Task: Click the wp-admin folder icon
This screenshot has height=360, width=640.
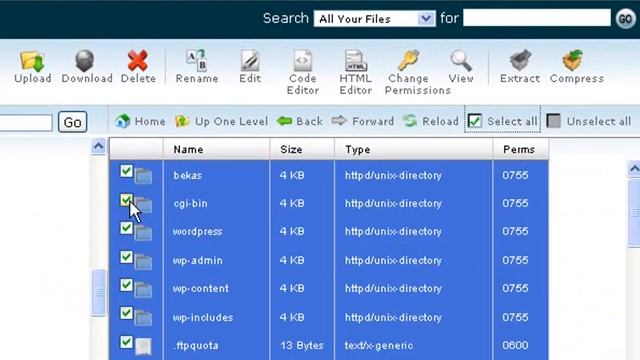Action: pos(143,262)
